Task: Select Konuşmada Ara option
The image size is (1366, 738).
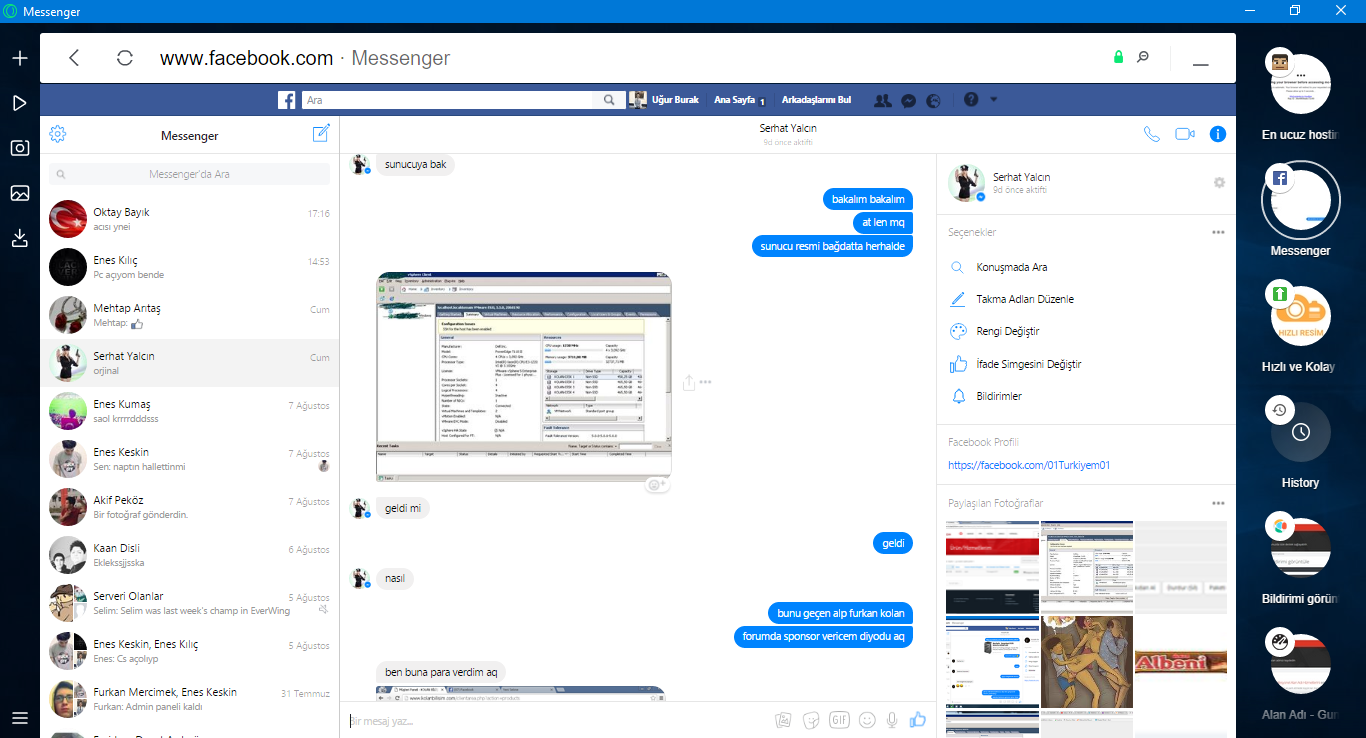Action: (x=1086, y=268)
